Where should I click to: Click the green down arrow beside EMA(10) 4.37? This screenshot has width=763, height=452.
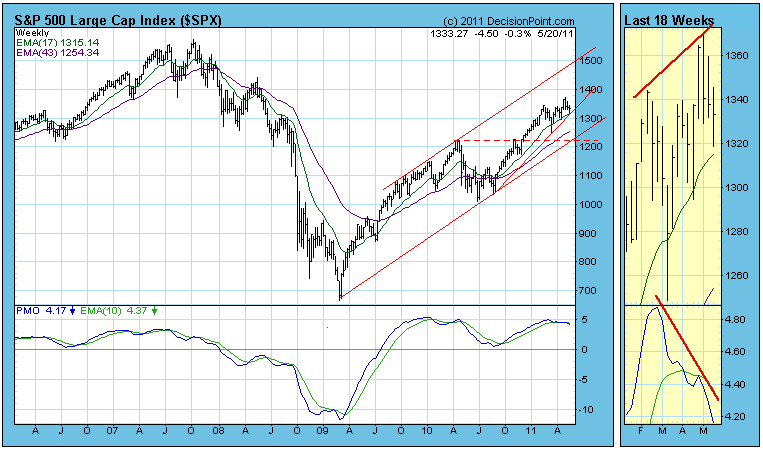[154, 311]
